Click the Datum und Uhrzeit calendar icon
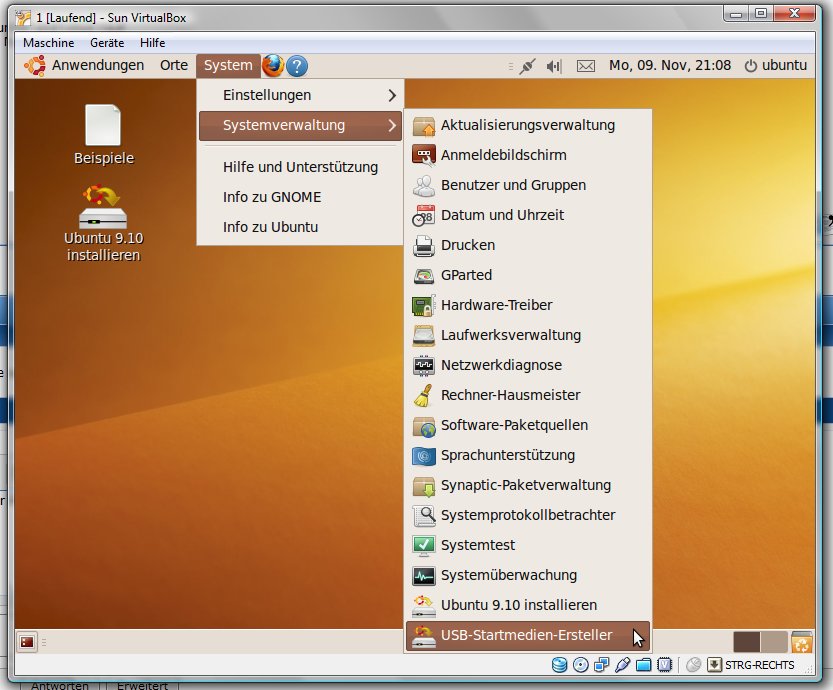 423,215
